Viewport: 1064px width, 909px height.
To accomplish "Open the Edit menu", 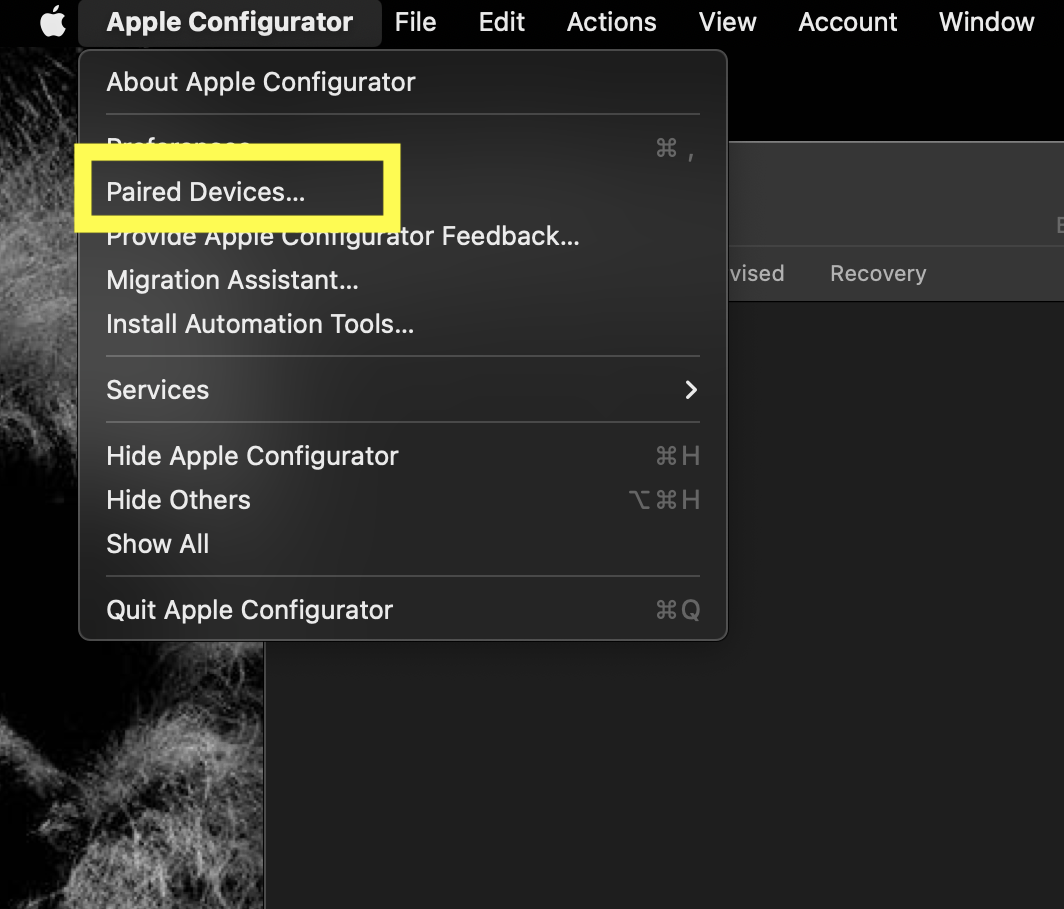I will pyautogui.click(x=501, y=21).
